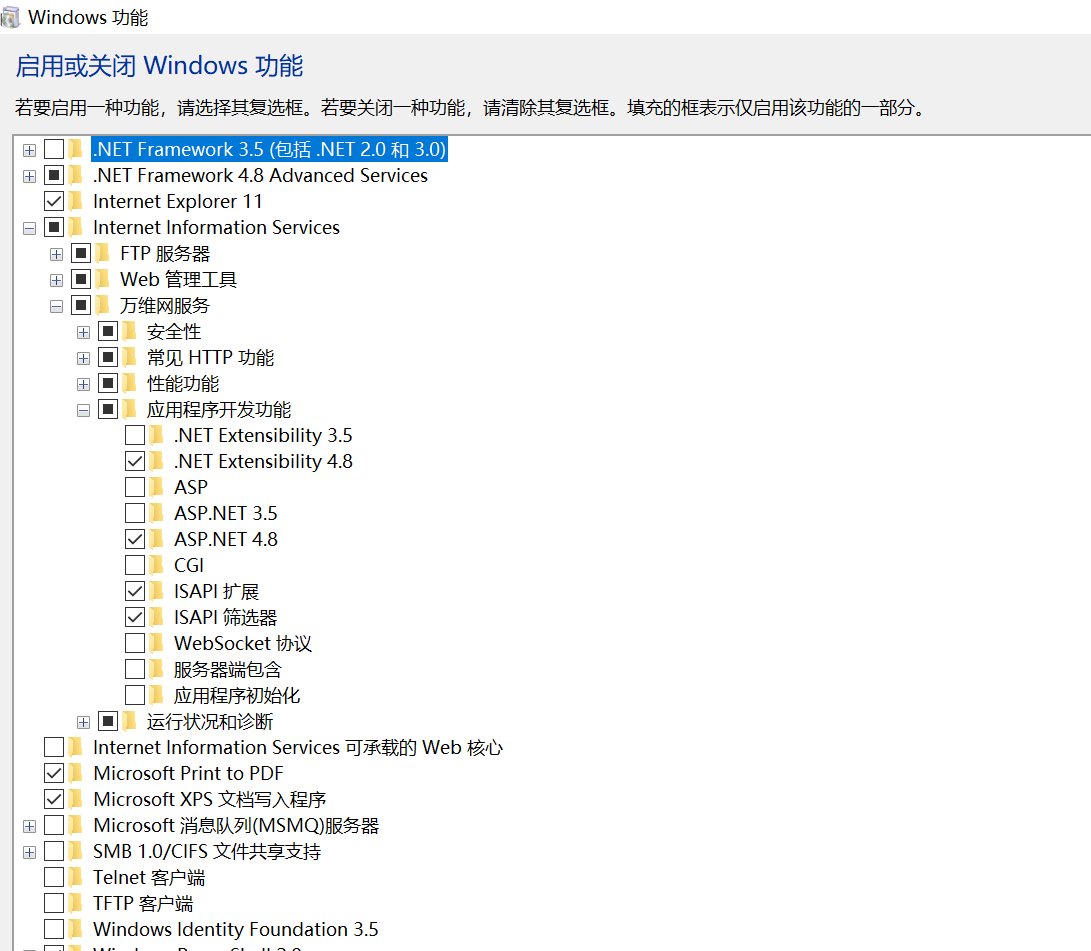Enable the CGI checkbox
The height and width of the screenshot is (951, 1091).
(x=135, y=565)
